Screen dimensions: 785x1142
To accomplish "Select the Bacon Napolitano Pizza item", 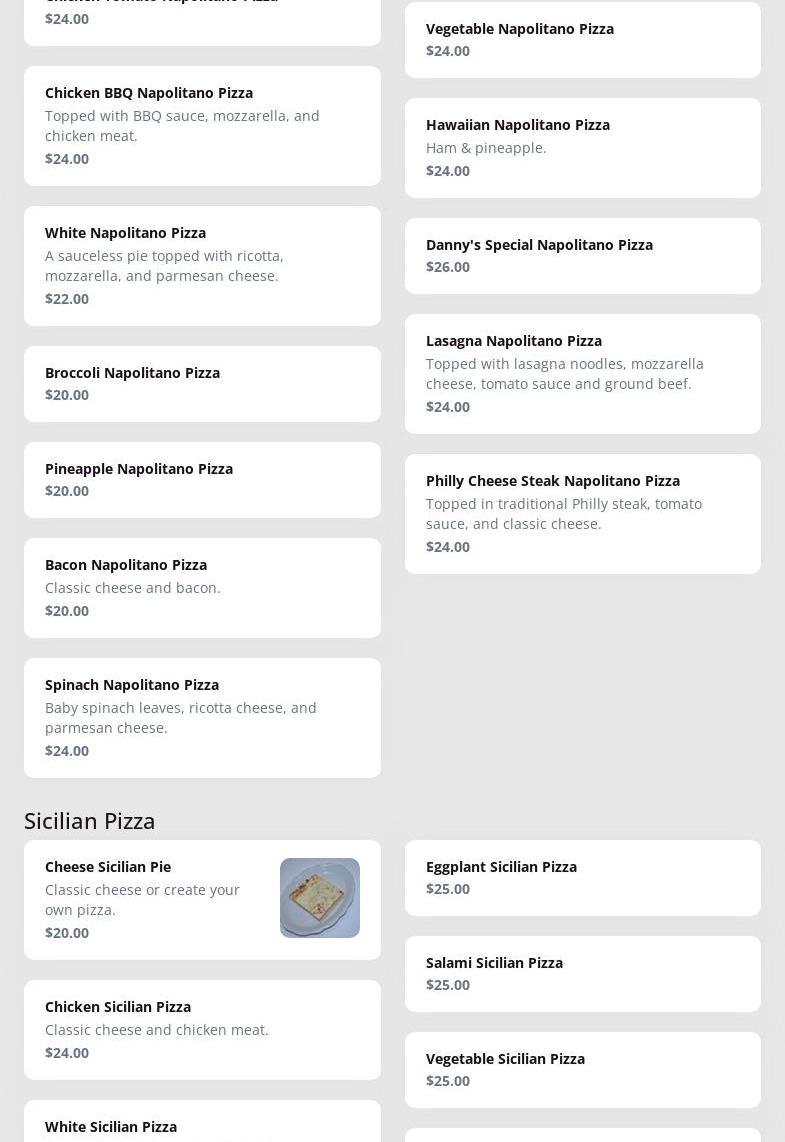I will 202,588.
